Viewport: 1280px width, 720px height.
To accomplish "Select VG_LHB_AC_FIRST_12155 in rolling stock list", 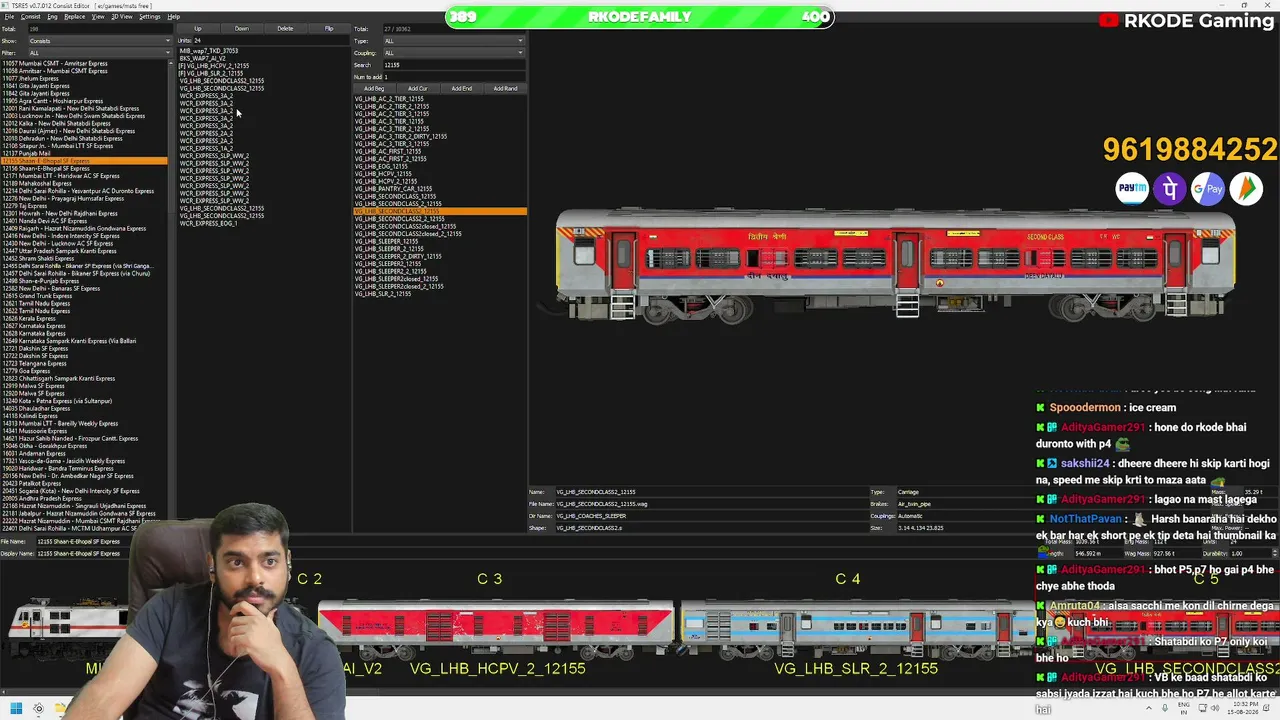I will tap(389, 152).
